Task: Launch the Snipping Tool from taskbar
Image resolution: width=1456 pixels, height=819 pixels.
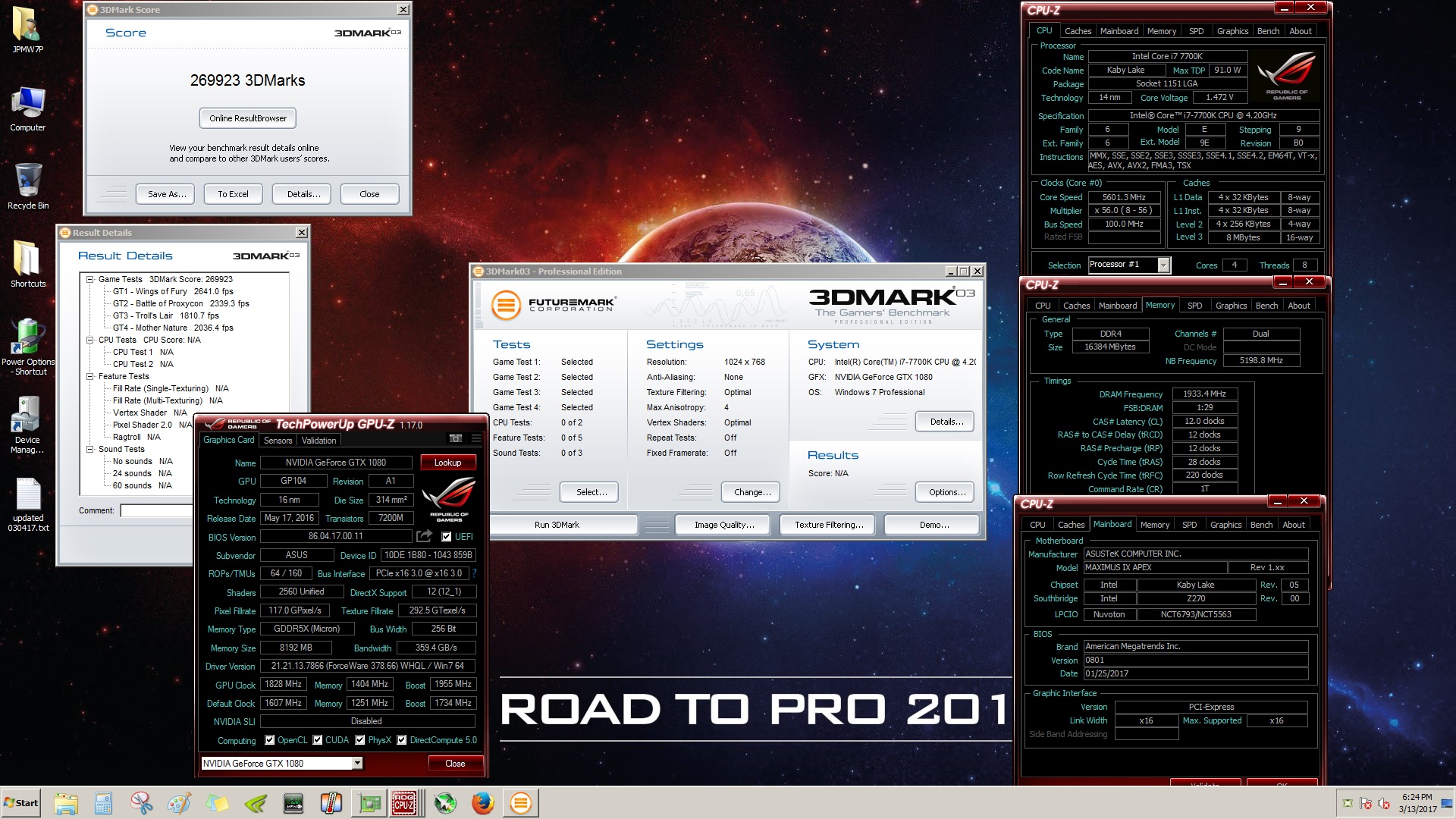Action: 142,803
